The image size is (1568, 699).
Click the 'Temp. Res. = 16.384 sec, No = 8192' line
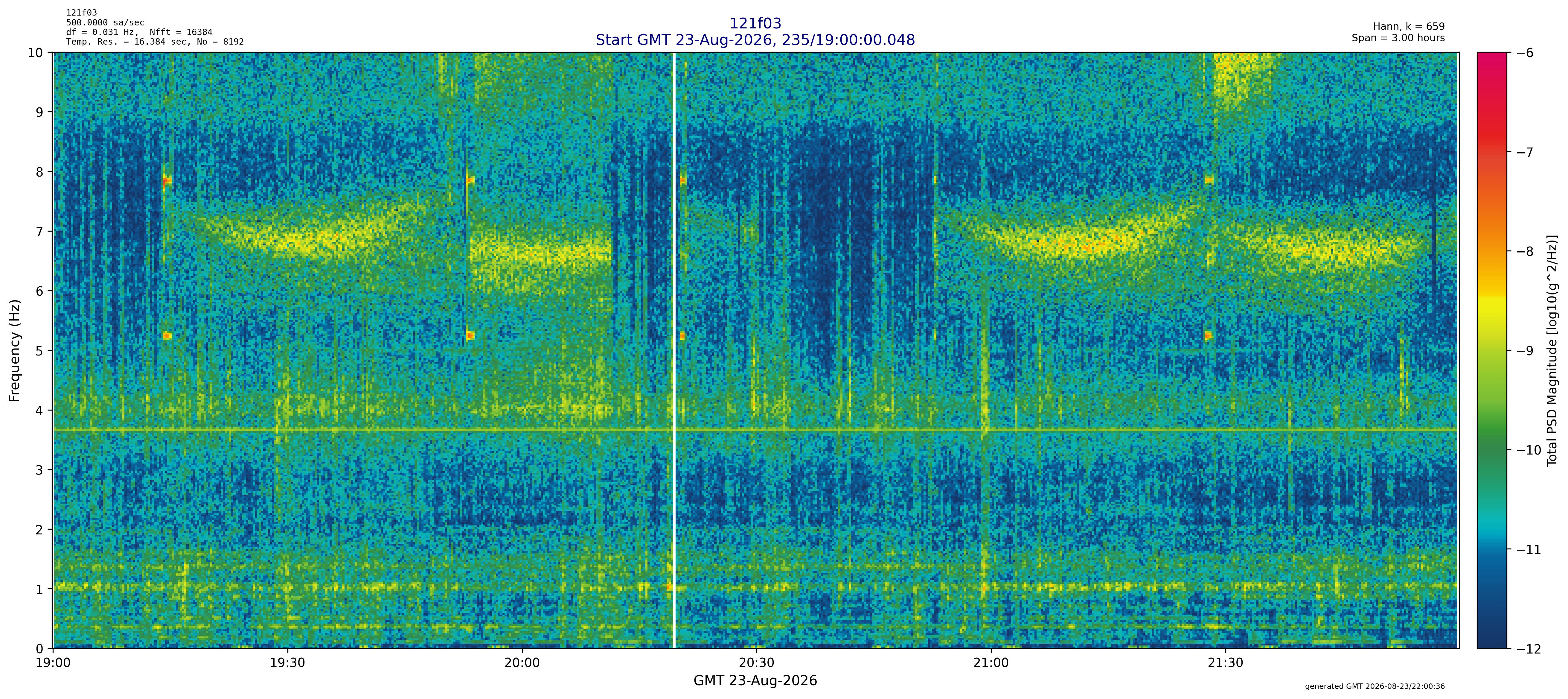tap(155, 42)
